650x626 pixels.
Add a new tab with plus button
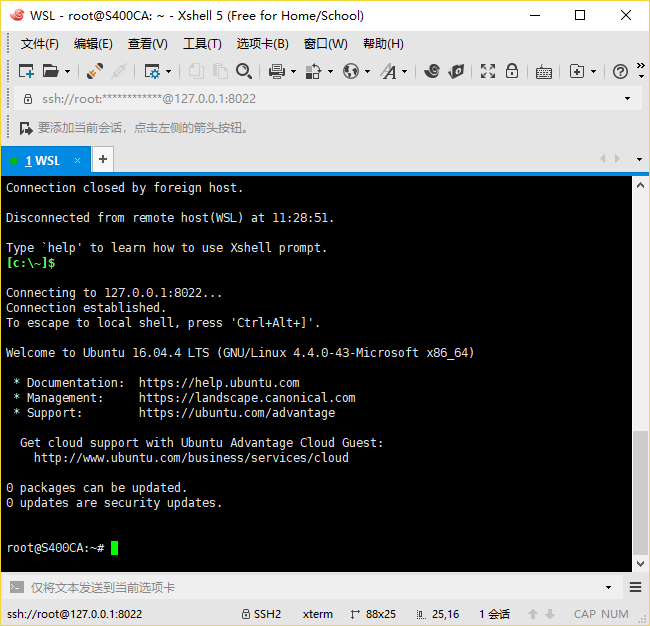click(x=103, y=159)
